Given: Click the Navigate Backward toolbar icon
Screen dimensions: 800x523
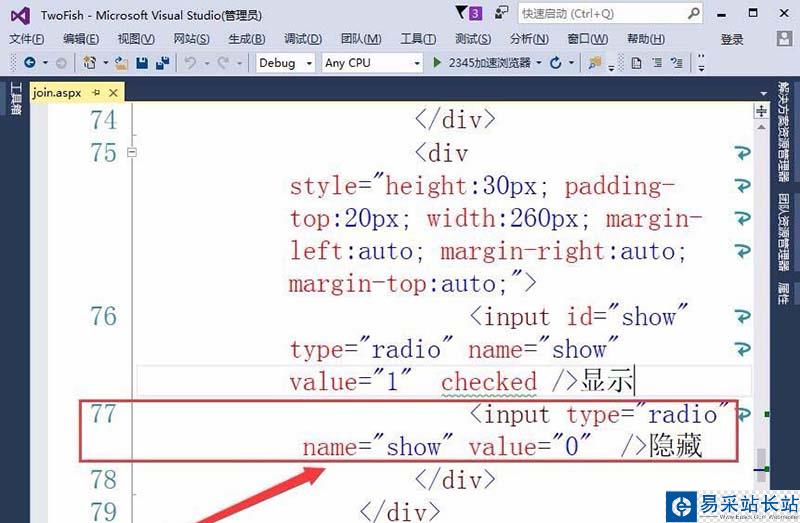Looking at the screenshot, I should [x=30, y=63].
